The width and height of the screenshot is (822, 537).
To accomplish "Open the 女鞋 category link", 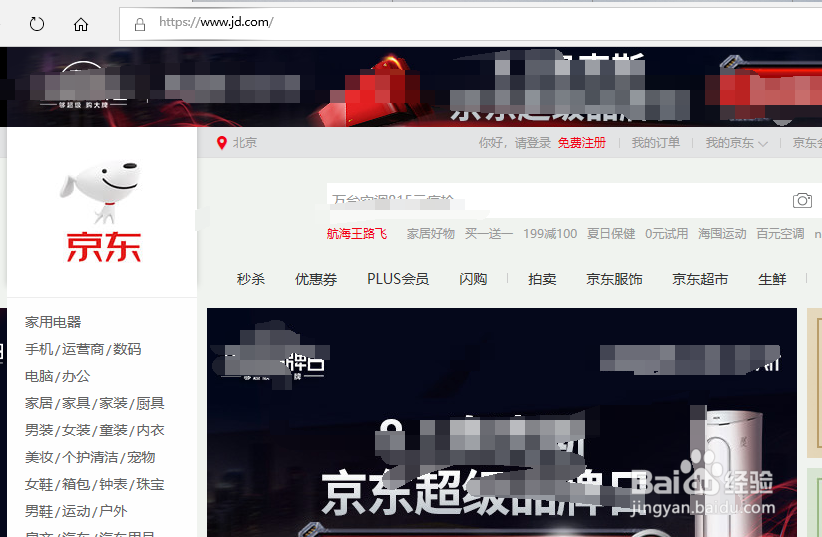I will point(38,484).
